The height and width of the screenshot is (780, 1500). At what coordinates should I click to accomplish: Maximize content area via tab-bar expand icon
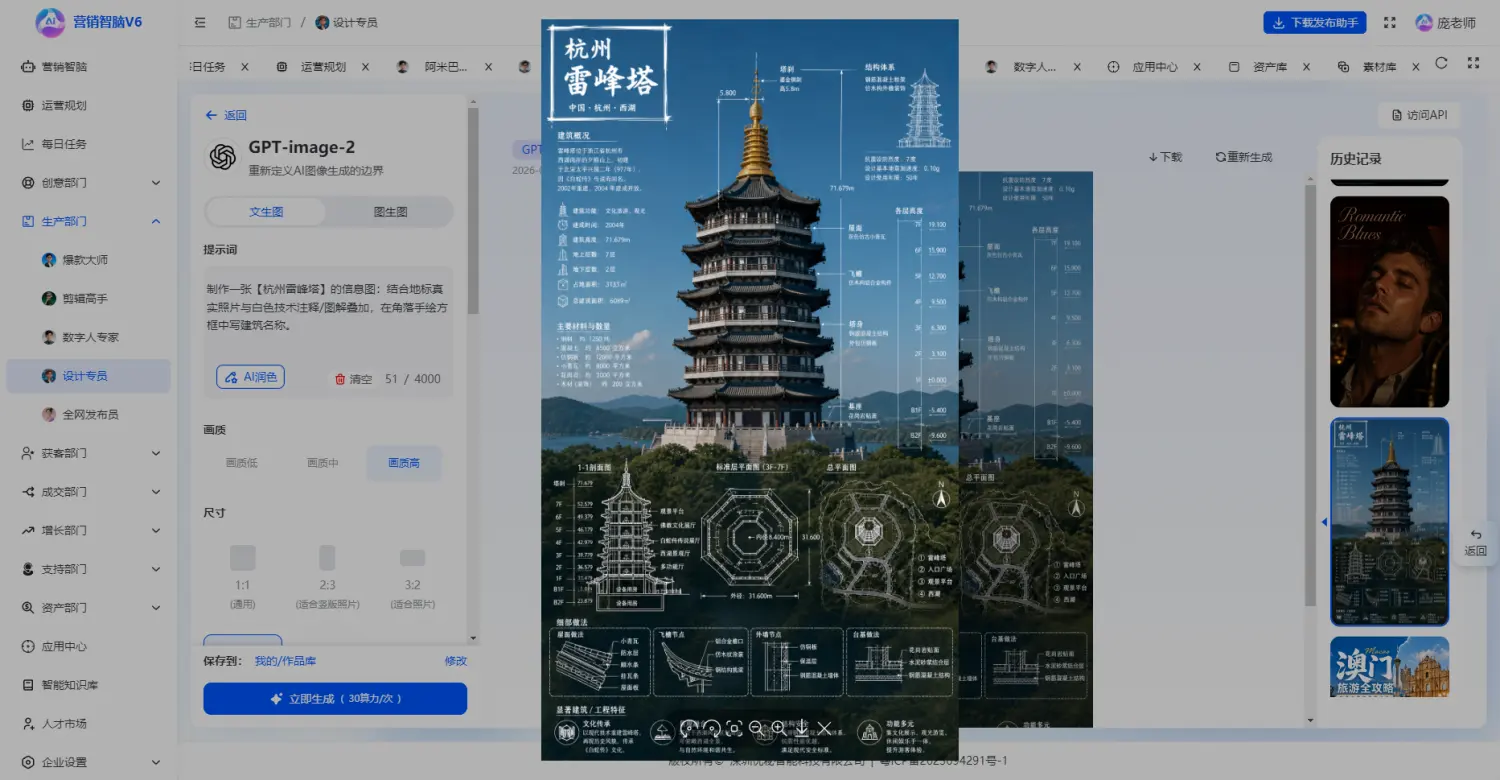(x=1473, y=63)
